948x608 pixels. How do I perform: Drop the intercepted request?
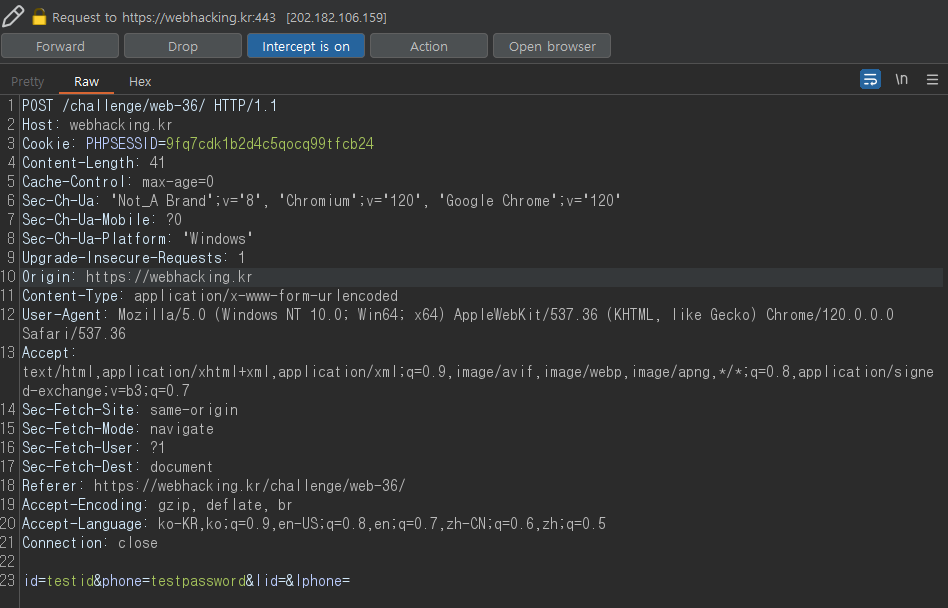point(183,46)
